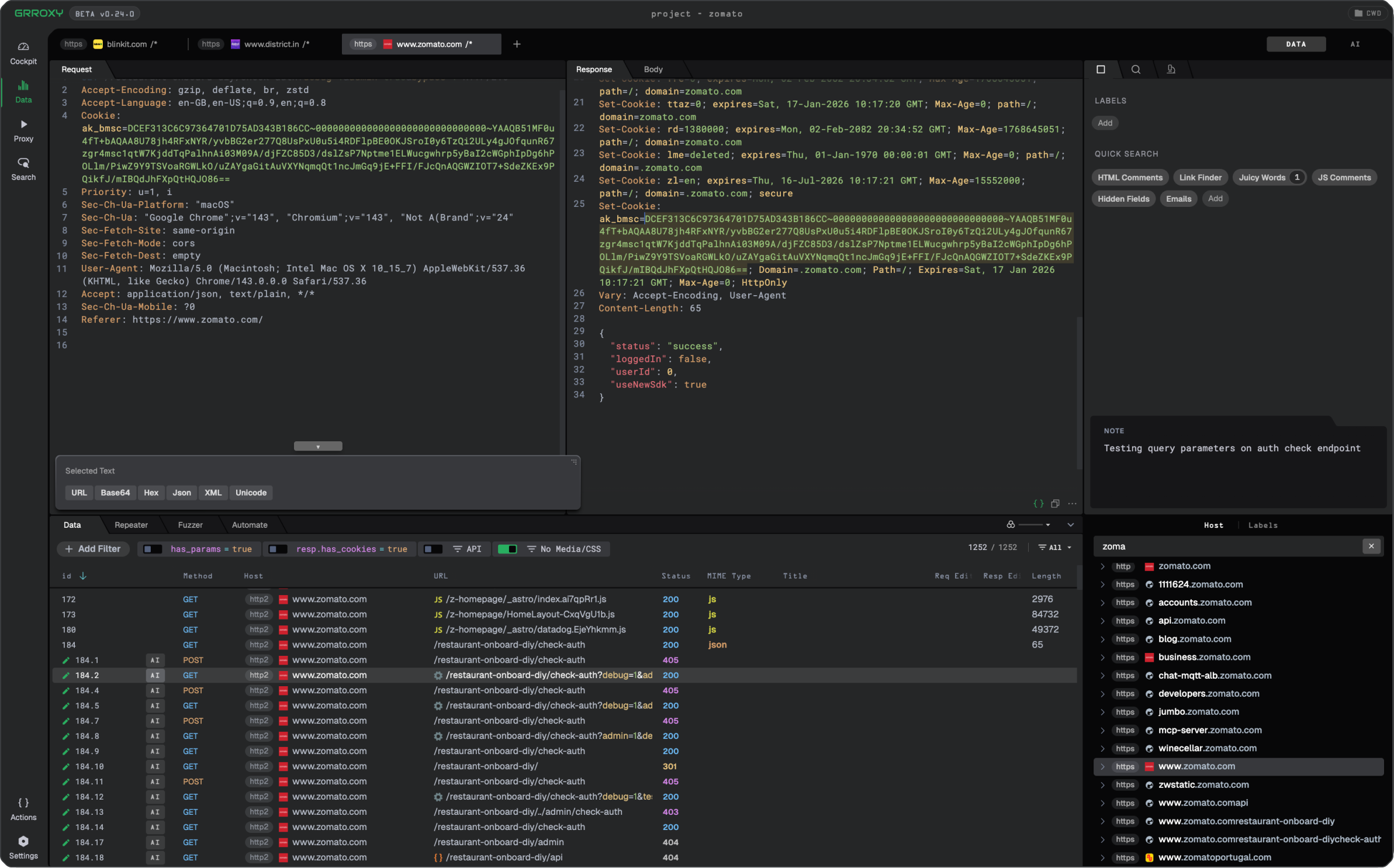Open Settings from the bottom sidebar
Screen dimensions: 1394x868
tap(23, 846)
